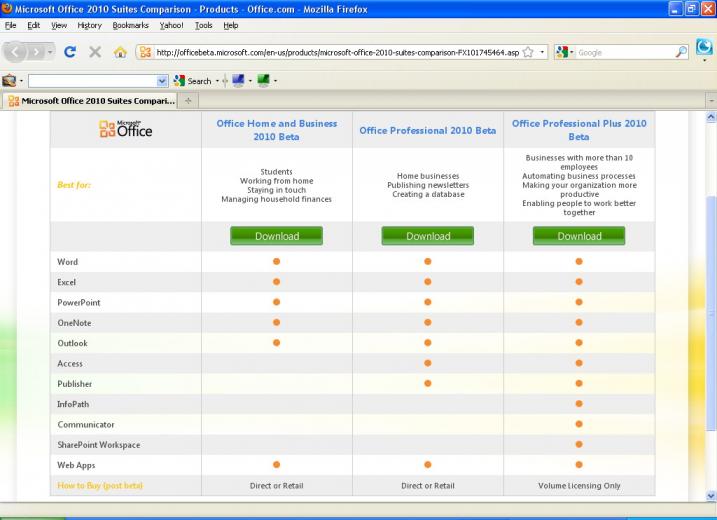Screen dimensions: 717x520
Task: Click the toolbar Search button with Google icon
Action: tap(193, 81)
